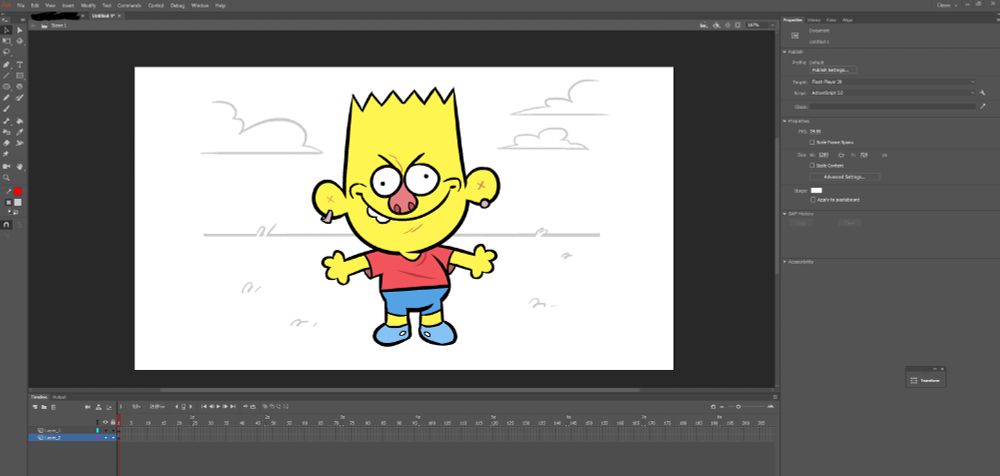The height and width of the screenshot is (476, 1000).
Task: Click the ActionScript settings wrench icon
Action: (983, 93)
